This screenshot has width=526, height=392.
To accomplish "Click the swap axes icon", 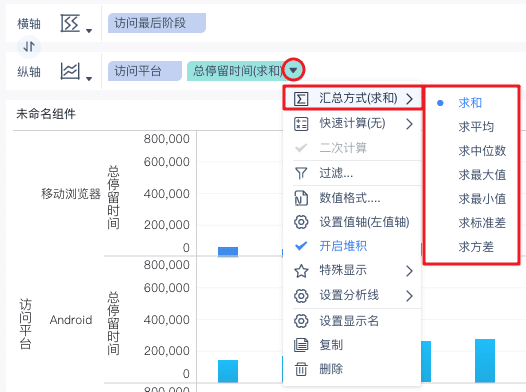I will (x=29, y=47).
